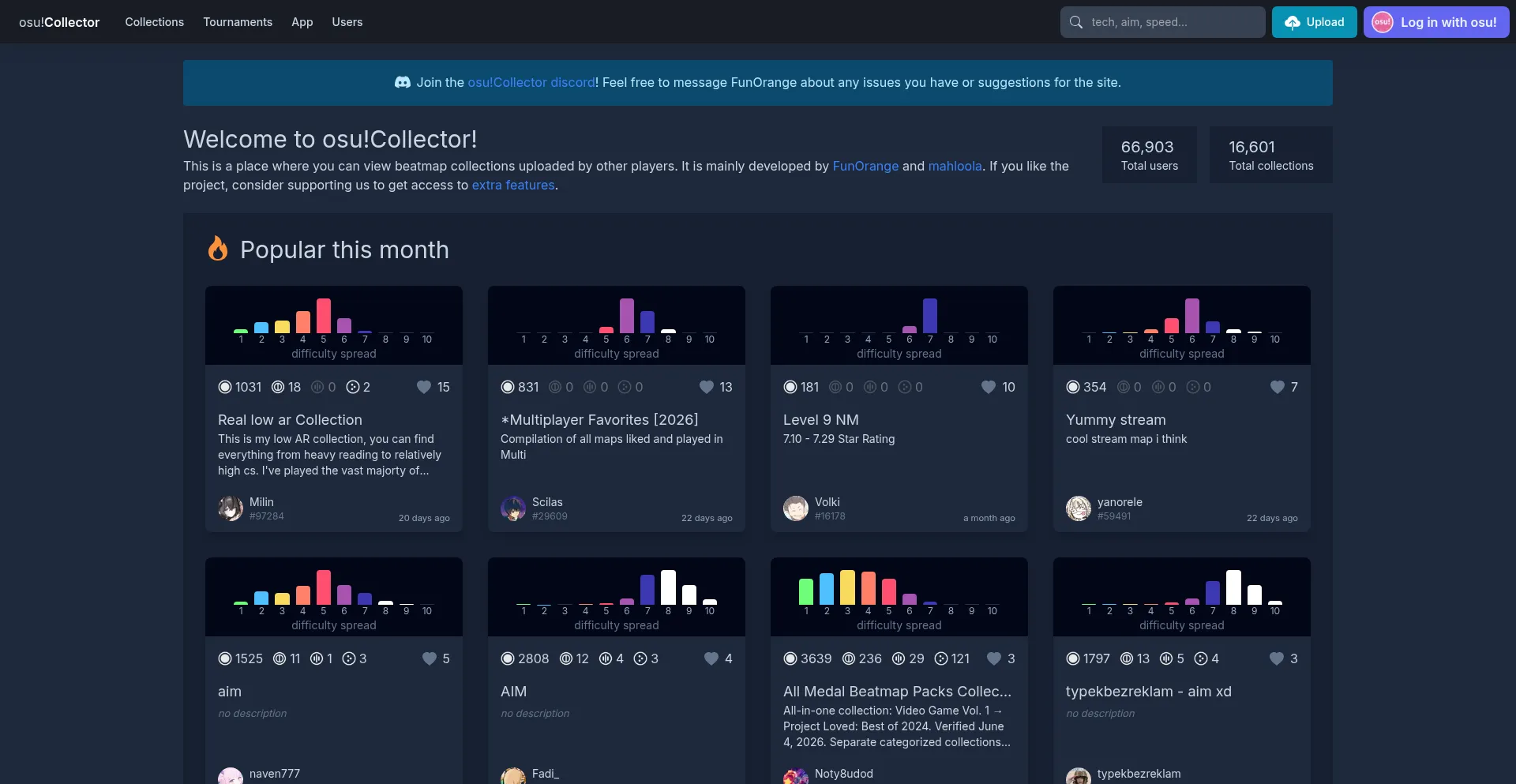Screen dimensions: 1516x784
Task: Click Volki's avatar
Action: click(x=796, y=508)
